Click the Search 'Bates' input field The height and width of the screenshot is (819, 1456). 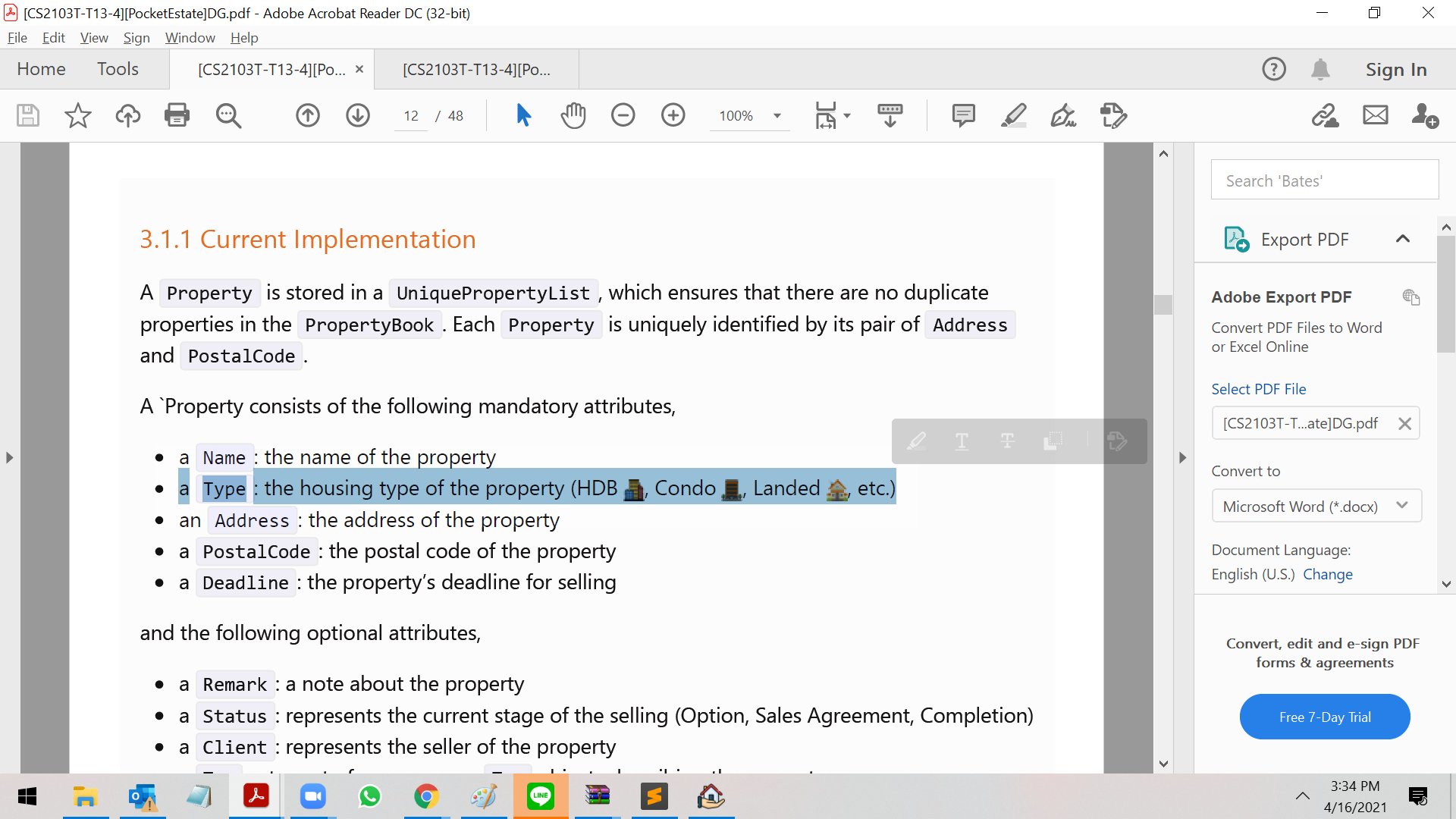[x=1324, y=180]
